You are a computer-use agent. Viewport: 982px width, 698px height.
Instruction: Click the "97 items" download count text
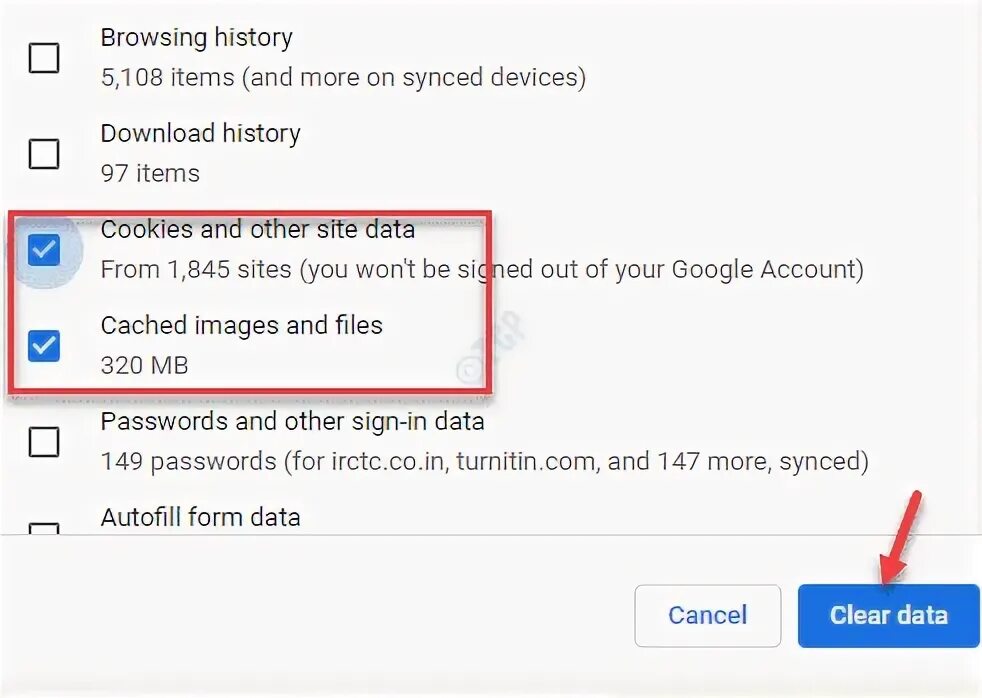coord(150,173)
